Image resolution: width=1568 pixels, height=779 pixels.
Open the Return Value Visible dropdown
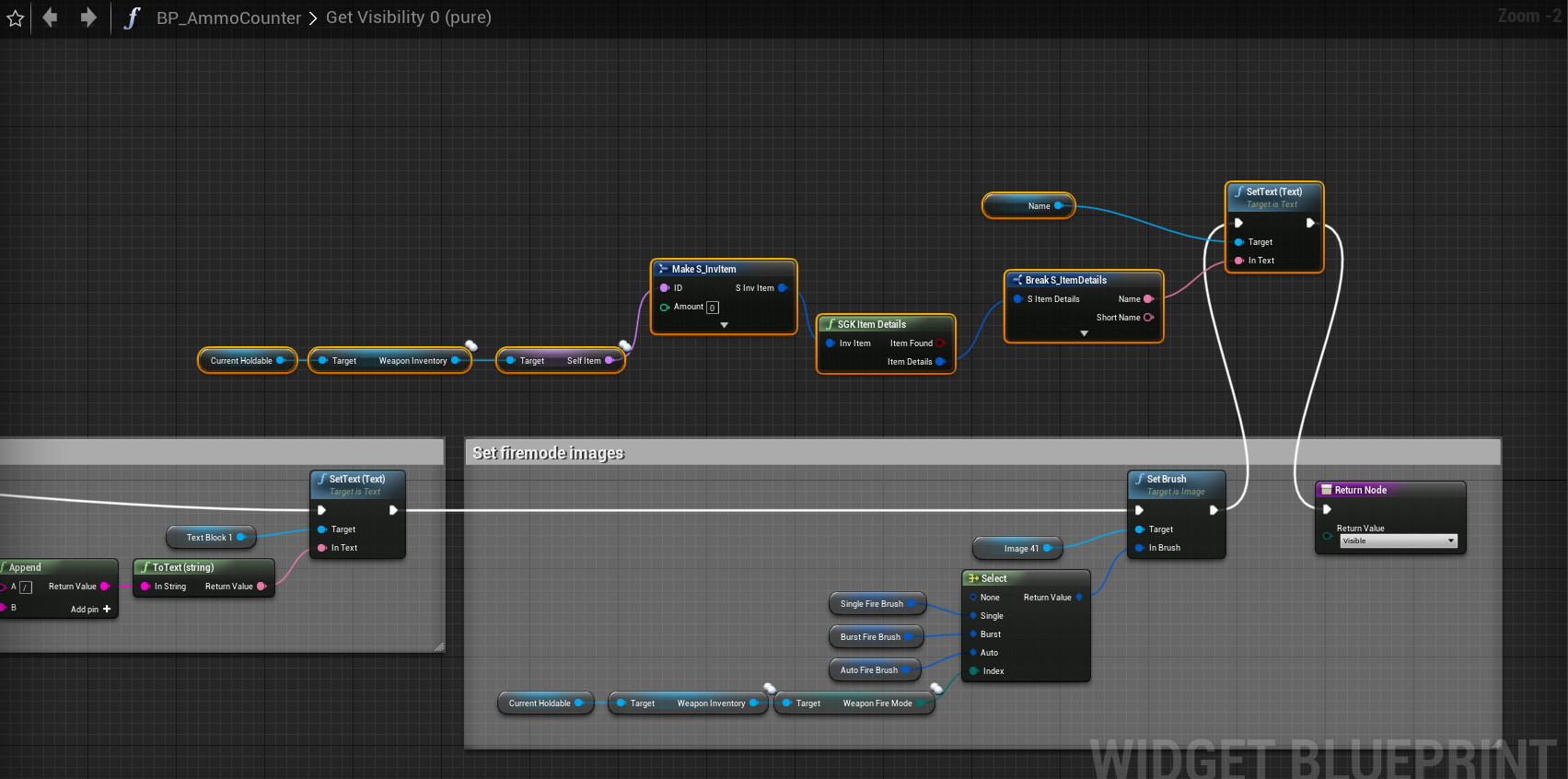click(x=1398, y=541)
